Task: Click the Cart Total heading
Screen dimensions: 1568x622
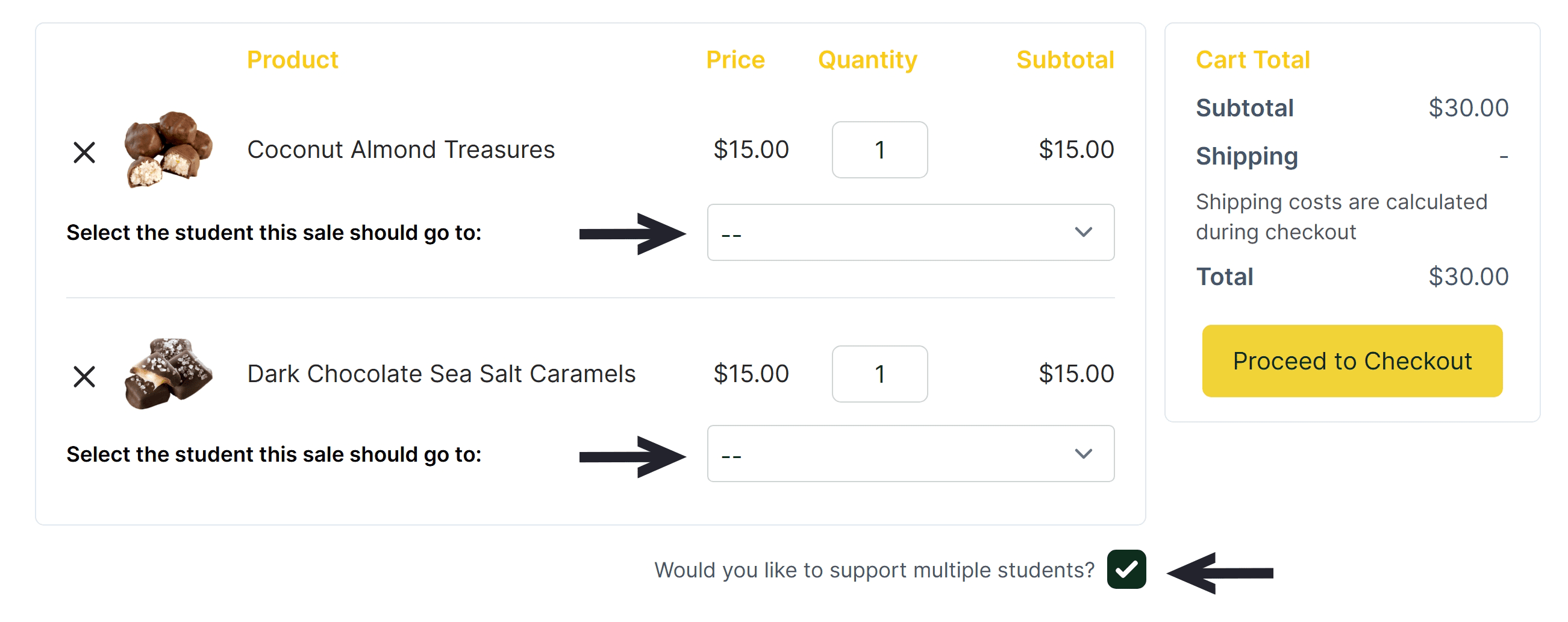Action: tap(1253, 59)
